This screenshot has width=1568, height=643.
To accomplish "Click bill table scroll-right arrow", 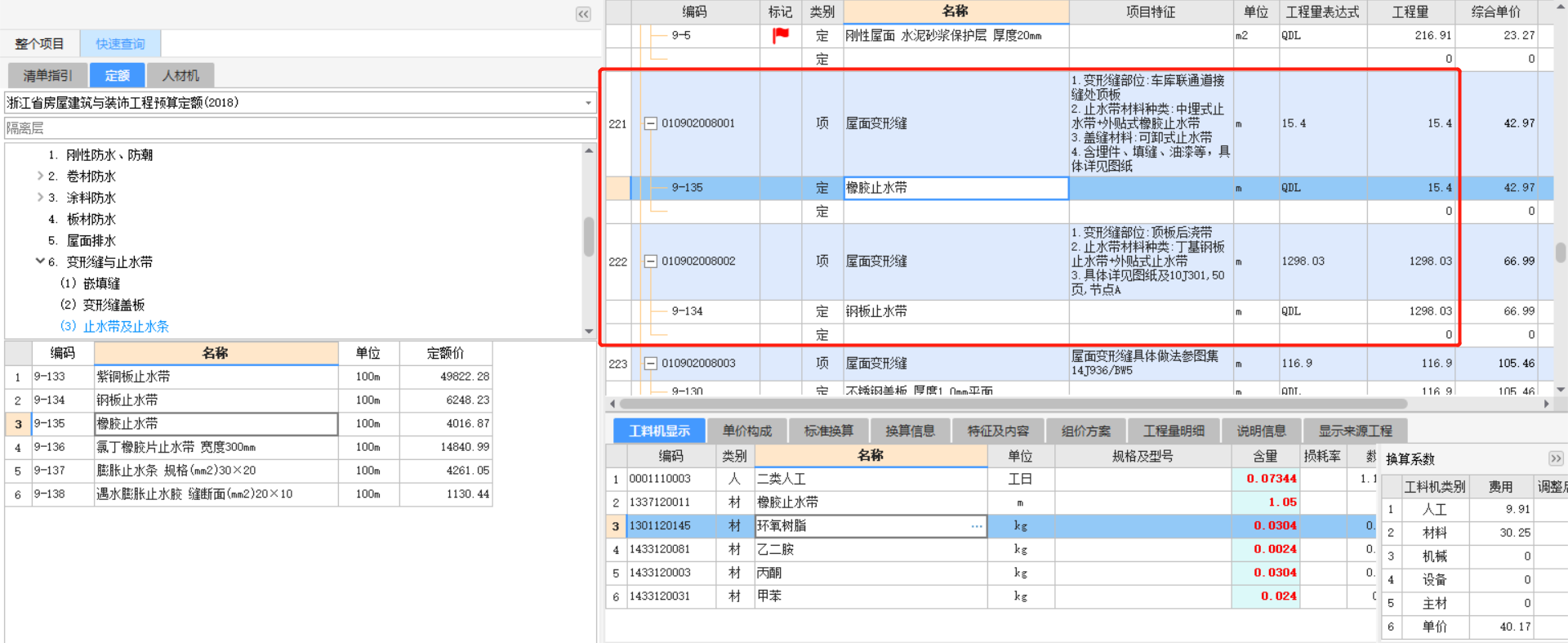I will [x=1546, y=404].
